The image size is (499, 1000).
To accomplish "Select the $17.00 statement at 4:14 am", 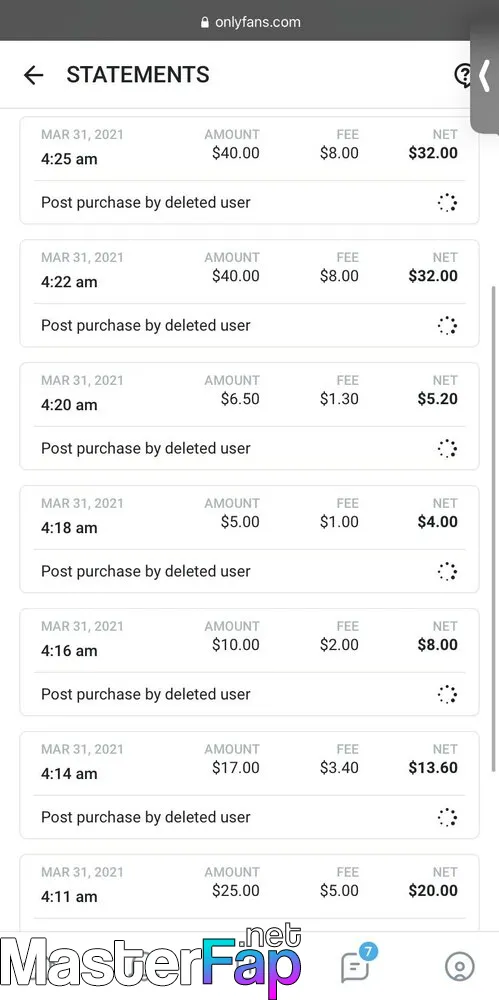I will (x=250, y=785).
